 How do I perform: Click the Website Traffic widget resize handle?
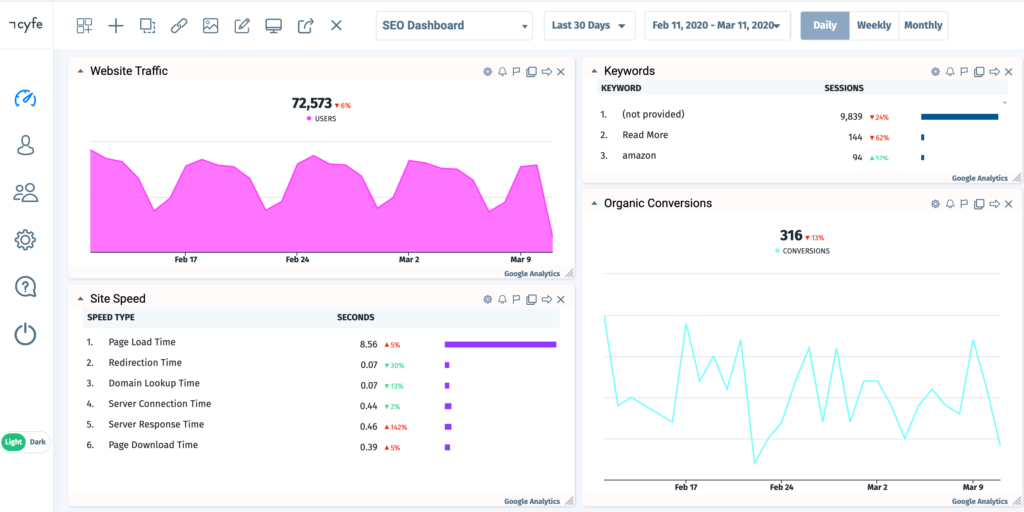(569, 274)
